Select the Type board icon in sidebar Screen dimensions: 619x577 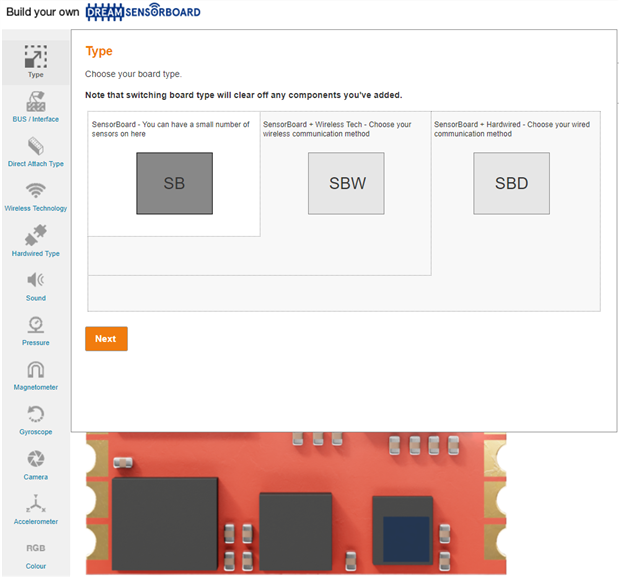36,56
